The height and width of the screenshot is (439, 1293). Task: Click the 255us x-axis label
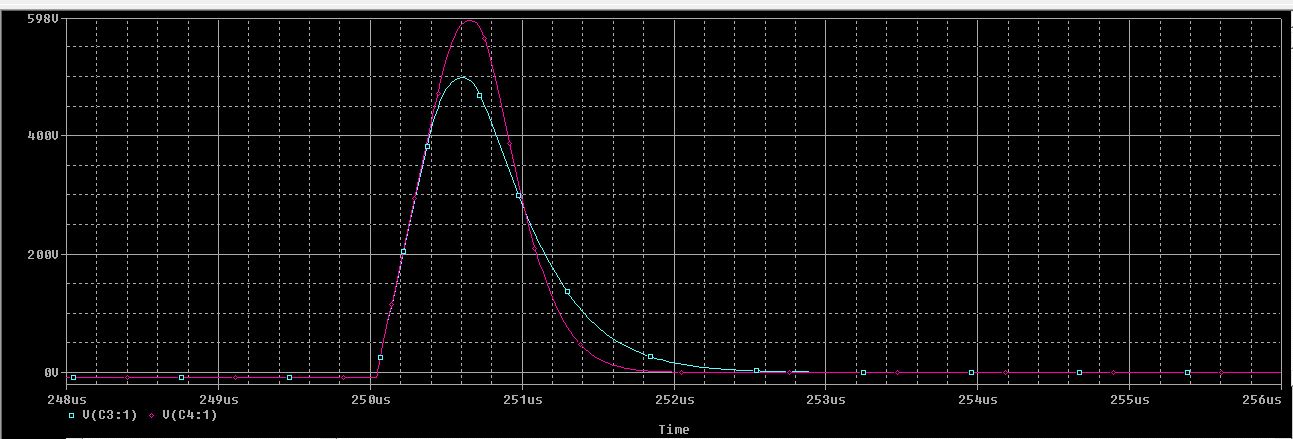coord(1129,400)
